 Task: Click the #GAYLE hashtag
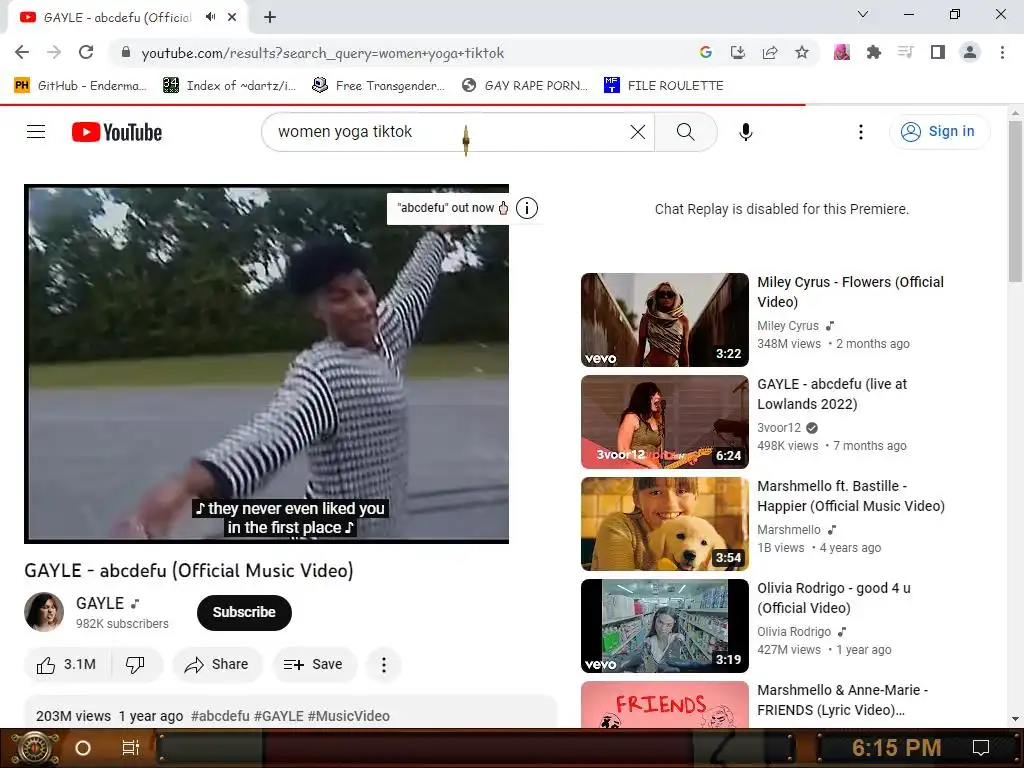(279, 716)
